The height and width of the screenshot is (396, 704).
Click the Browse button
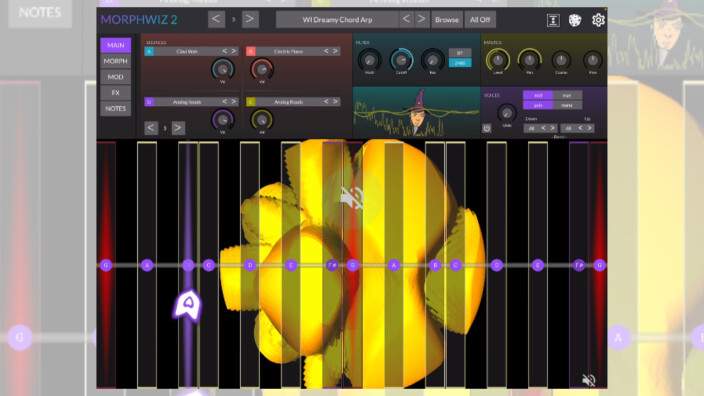[x=447, y=20]
